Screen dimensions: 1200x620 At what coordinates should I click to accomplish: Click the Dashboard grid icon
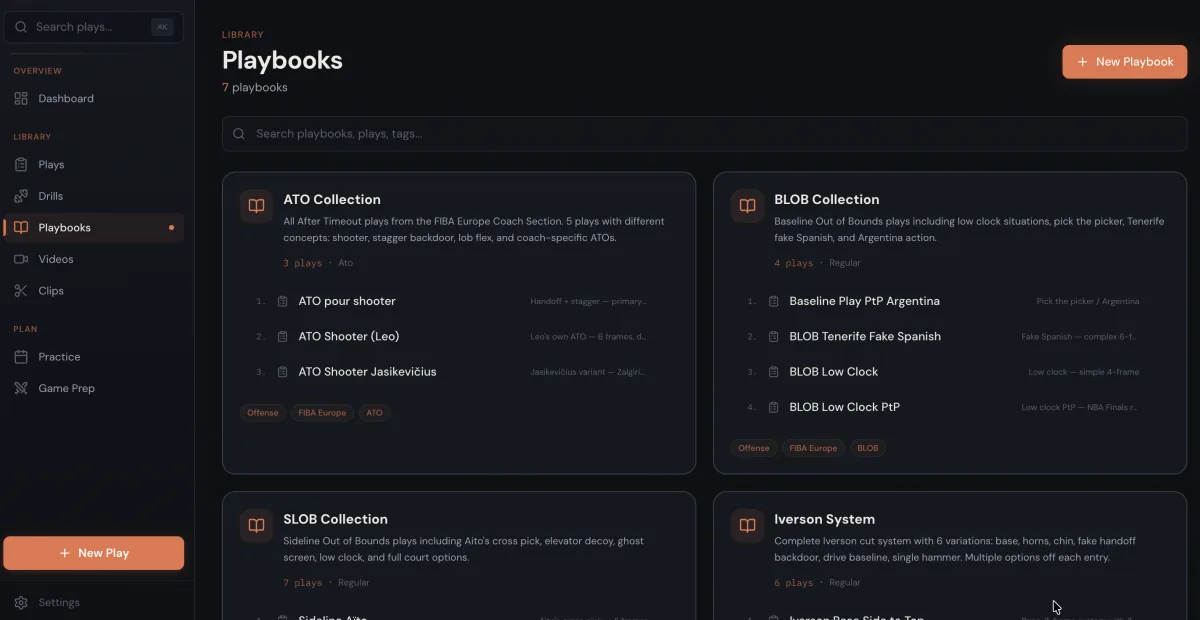[x=21, y=98]
